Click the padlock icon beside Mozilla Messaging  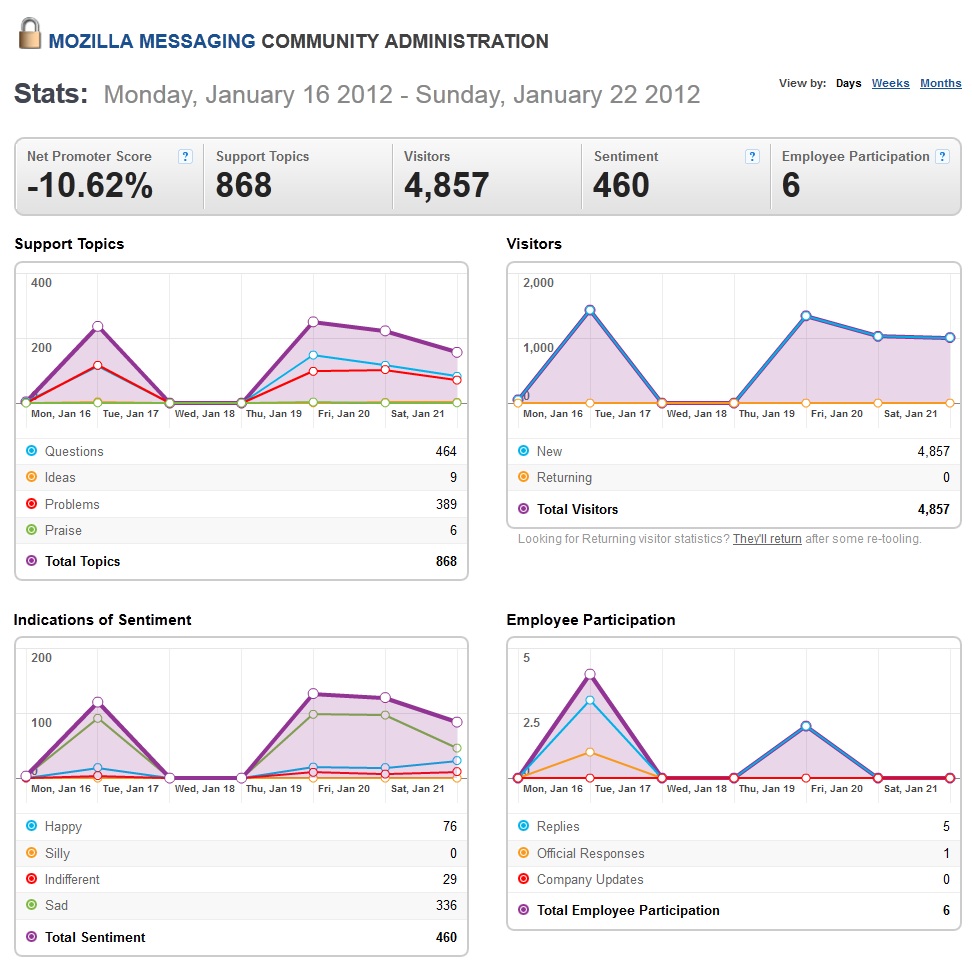[29, 34]
